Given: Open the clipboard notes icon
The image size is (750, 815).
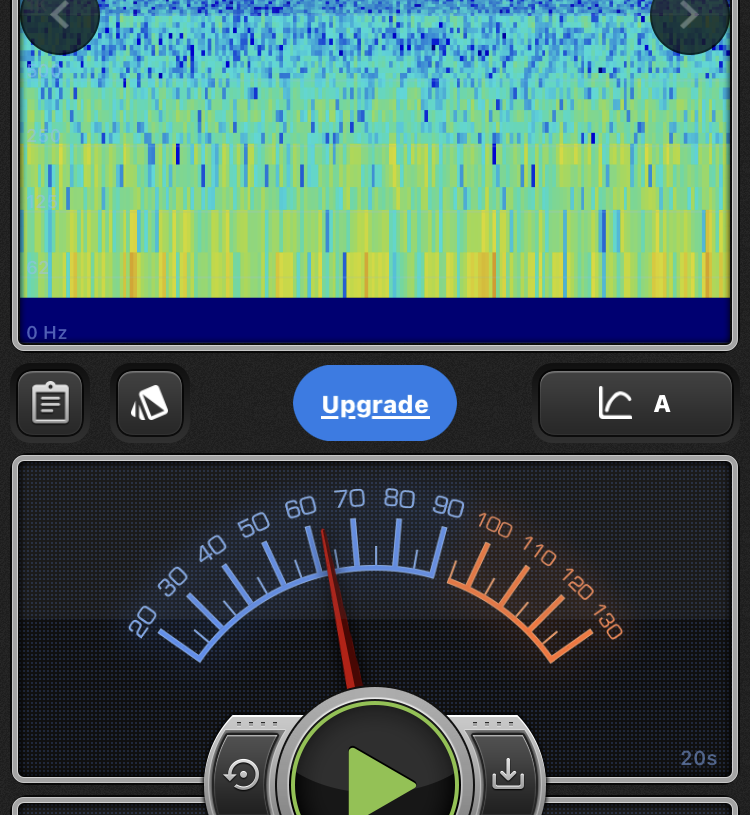Looking at the screenshot, I should click(x=50, y=404).
